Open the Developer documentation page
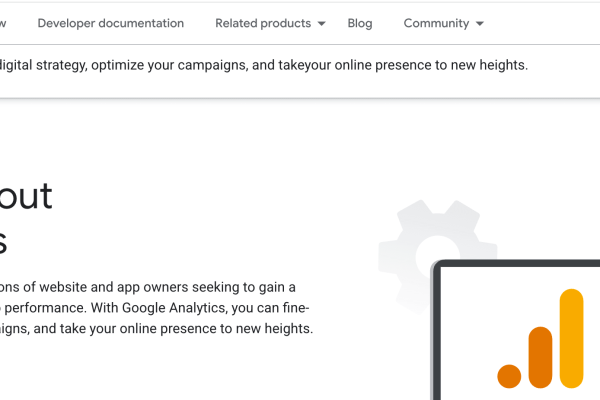The image size is (600, 400). (110, 23)
